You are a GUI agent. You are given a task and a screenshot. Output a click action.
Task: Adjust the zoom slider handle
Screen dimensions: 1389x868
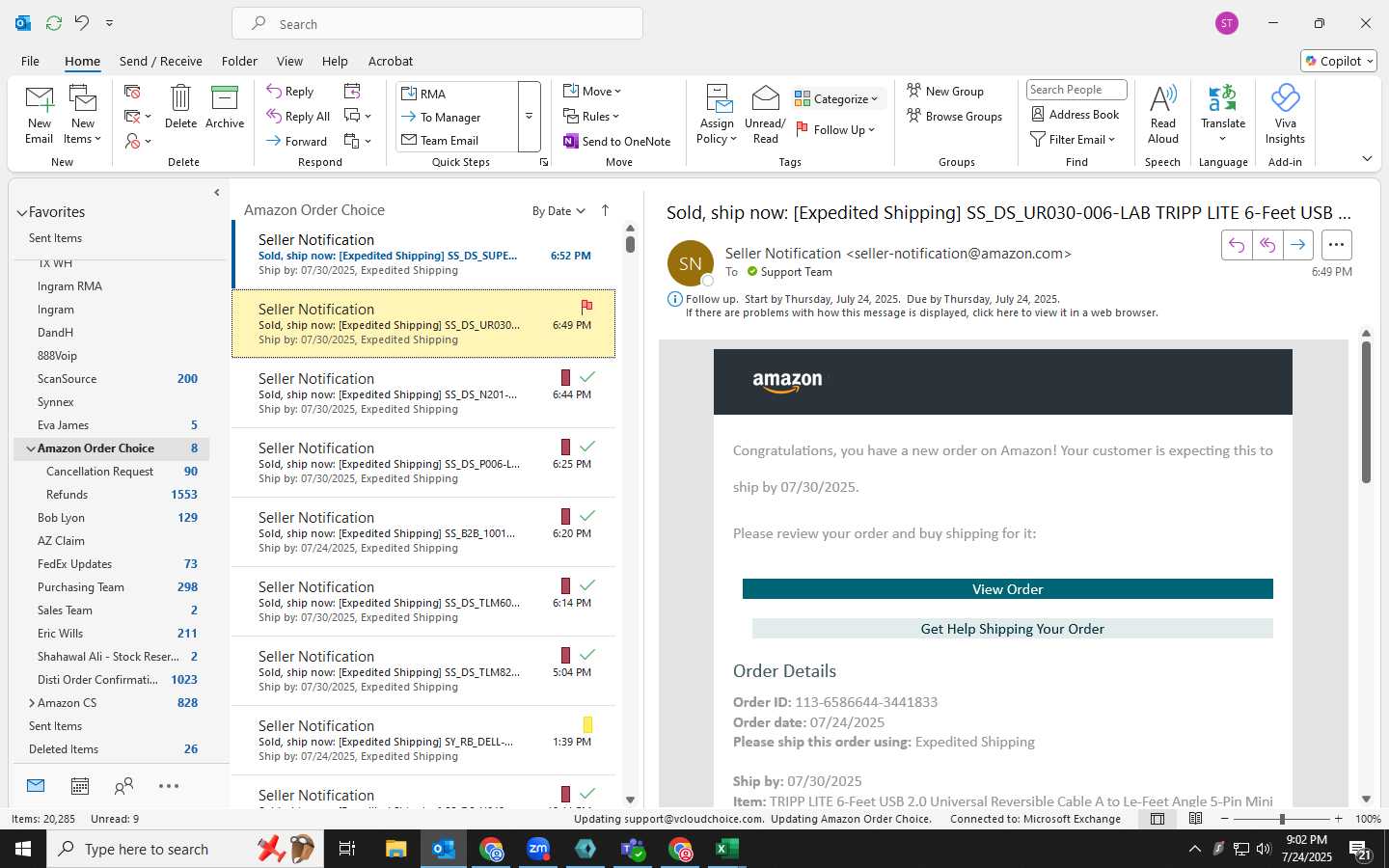(x=1282, y=819)
